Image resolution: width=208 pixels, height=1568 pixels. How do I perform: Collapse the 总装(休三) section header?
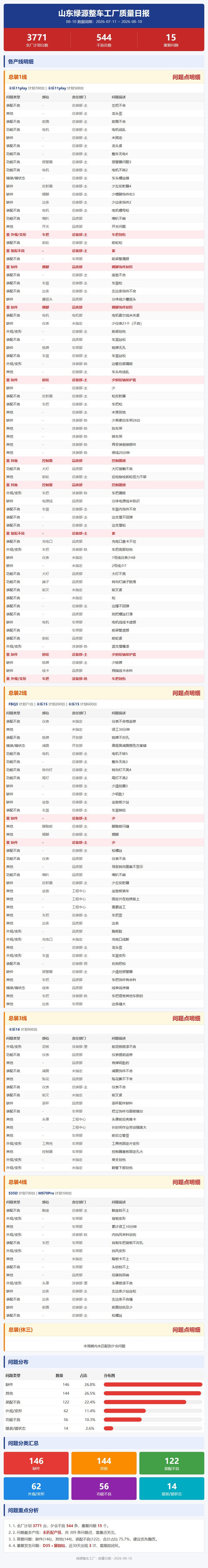pos(104,1329)
